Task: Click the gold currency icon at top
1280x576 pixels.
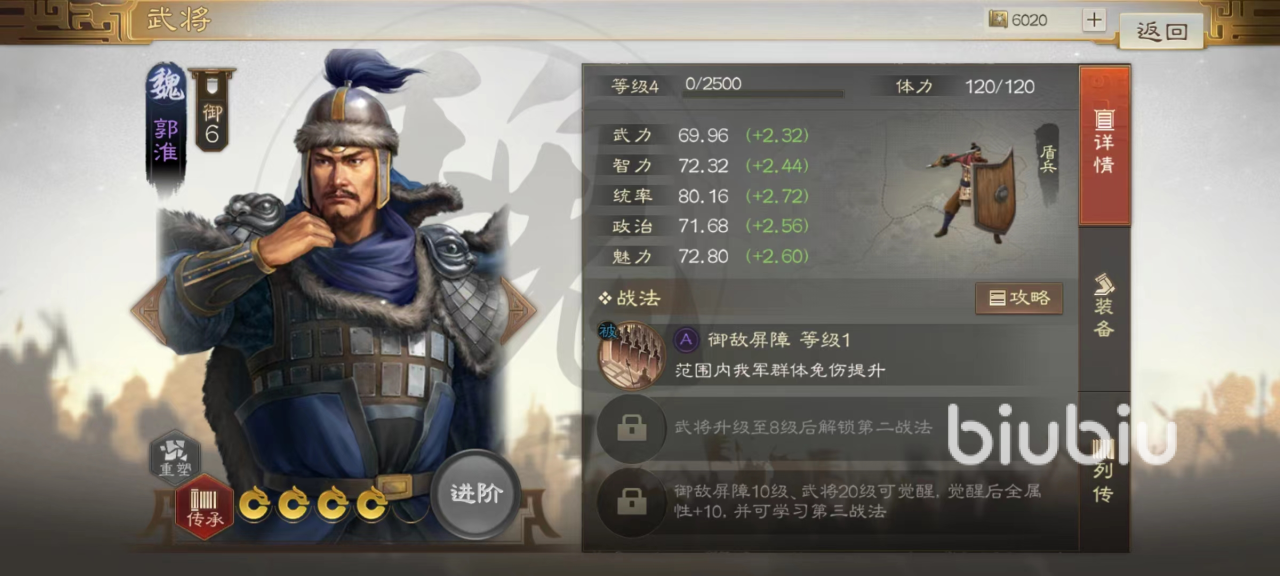Action: 997,20
